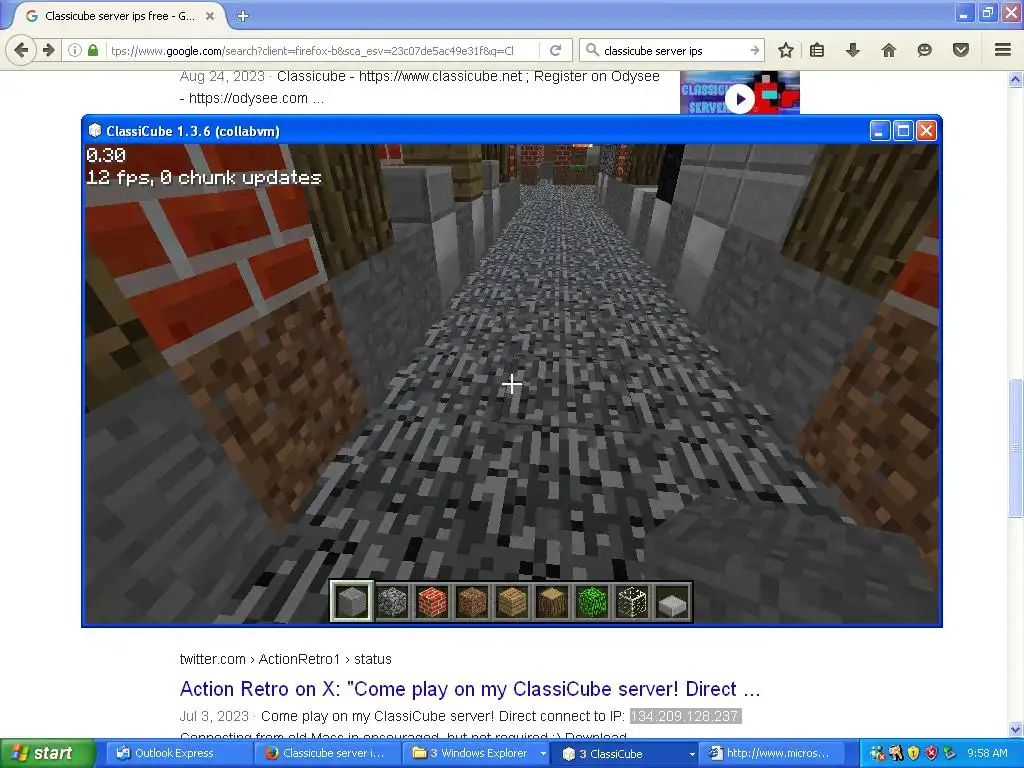1024x768 pixels.
Task: Minimize the ClassiCube game window
Action: (x=880, y=131)
